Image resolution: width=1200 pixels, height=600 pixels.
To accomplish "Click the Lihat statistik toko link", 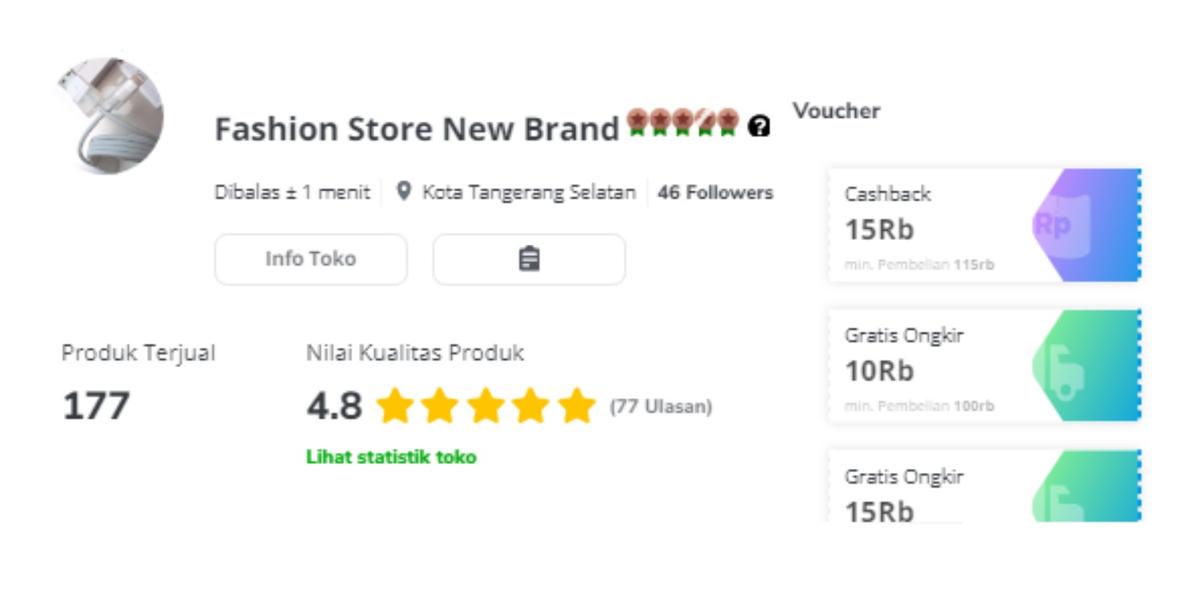I will pyautogui.click(x=391, y=457).
